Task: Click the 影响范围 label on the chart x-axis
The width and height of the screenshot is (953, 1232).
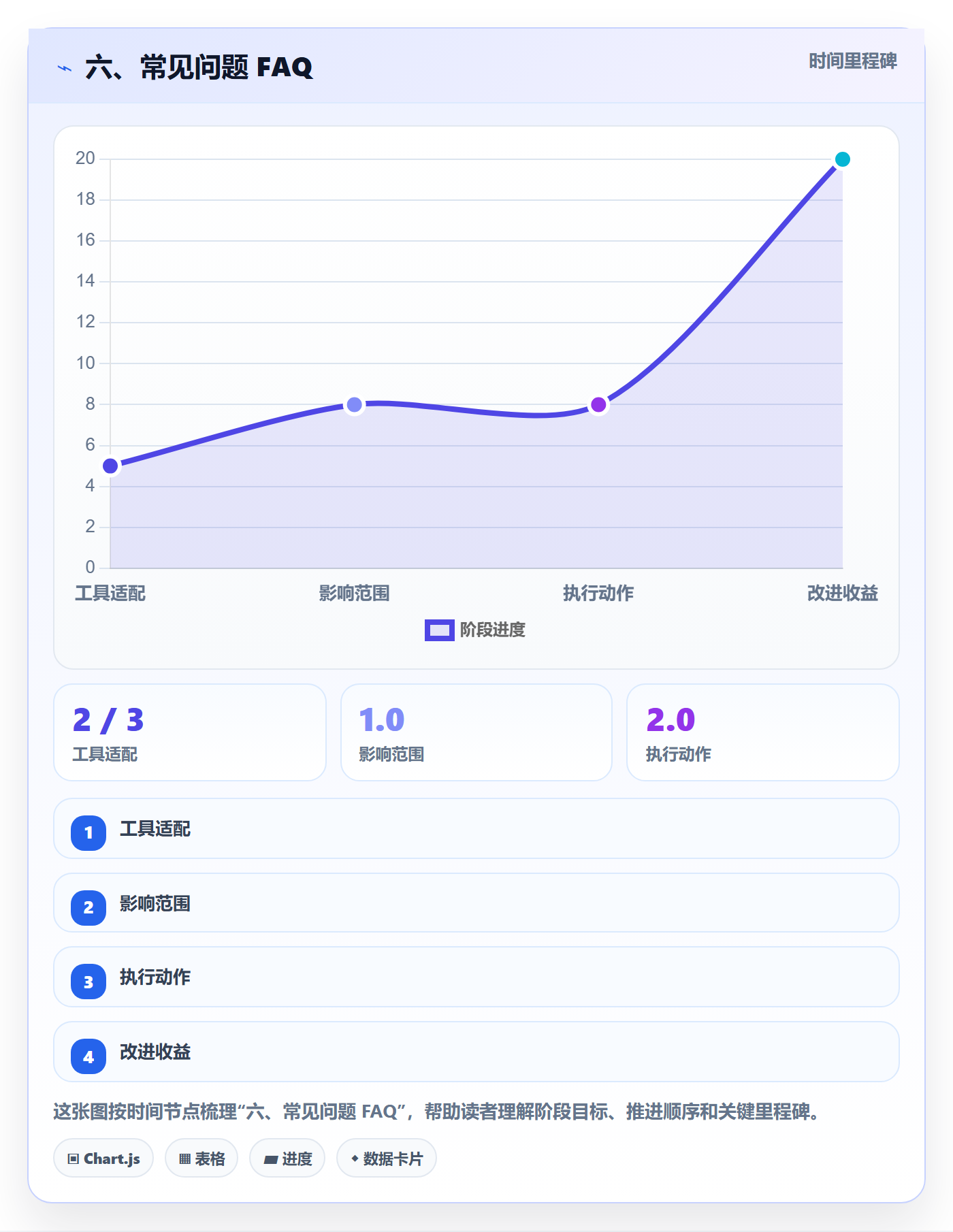Action: [x=355, y=594]
